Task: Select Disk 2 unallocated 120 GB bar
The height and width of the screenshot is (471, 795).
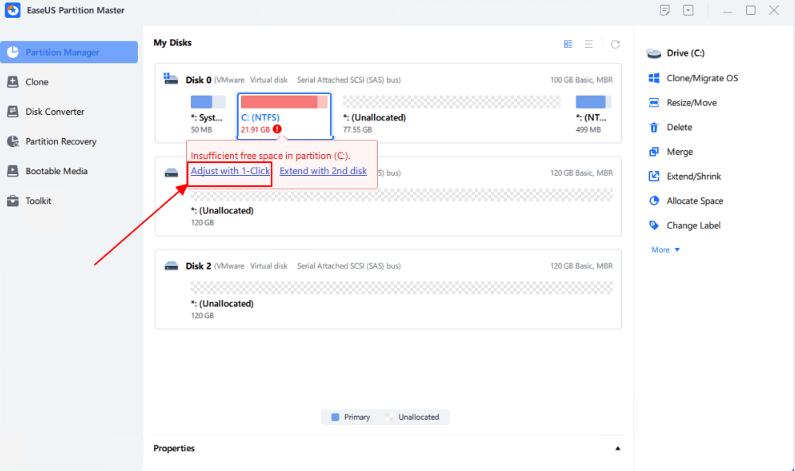Action: 402,287
